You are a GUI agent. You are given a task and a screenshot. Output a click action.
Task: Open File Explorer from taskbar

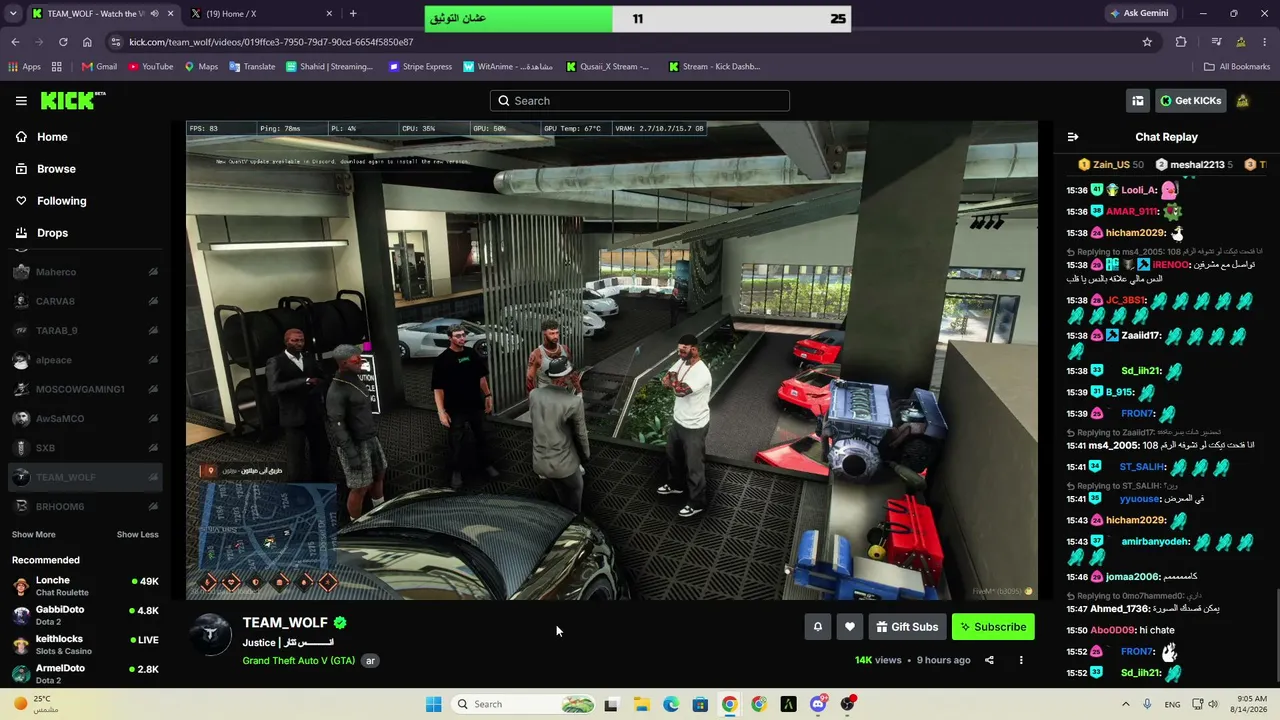[x=641, y=704]
